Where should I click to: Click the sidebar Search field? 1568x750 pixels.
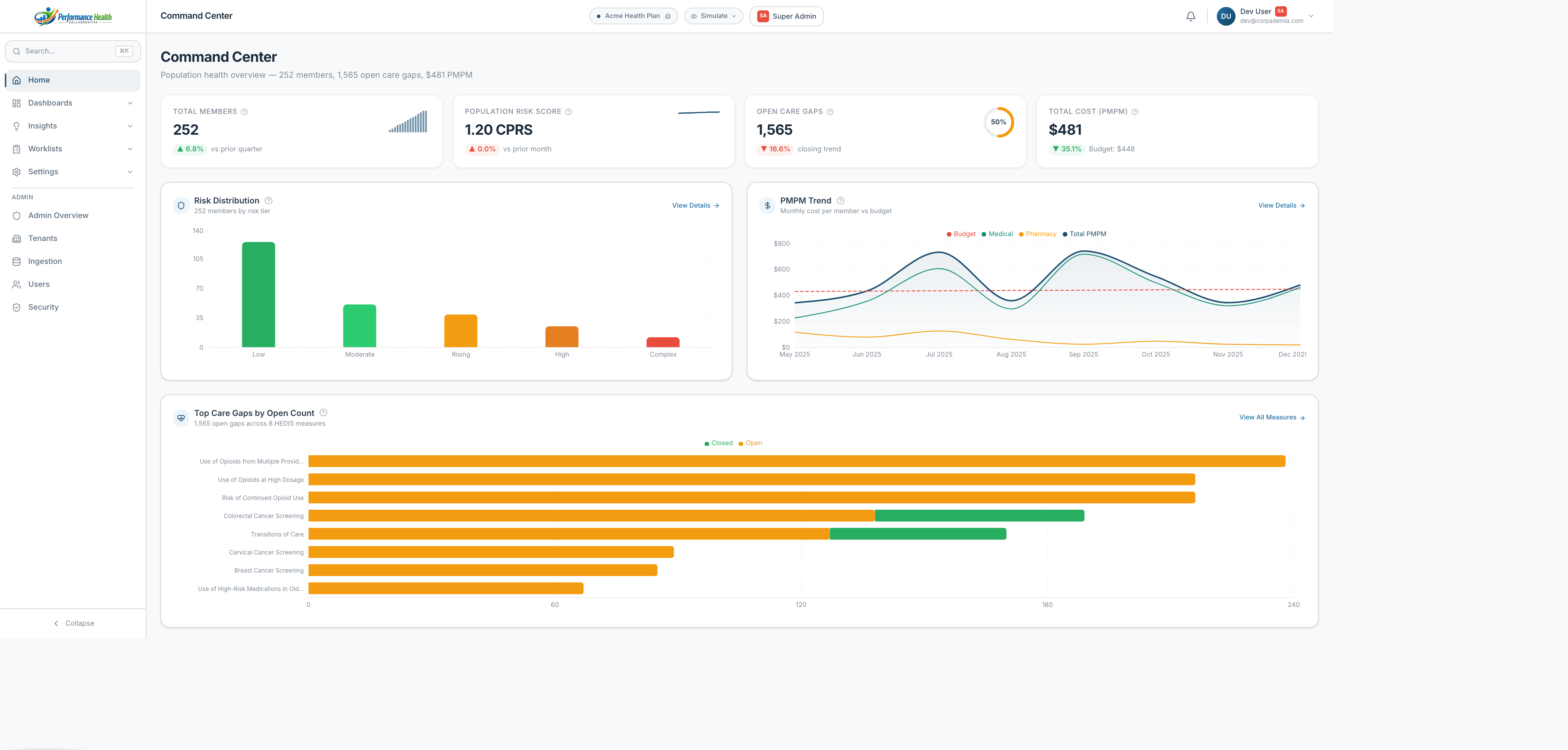(x=73, y=51)
